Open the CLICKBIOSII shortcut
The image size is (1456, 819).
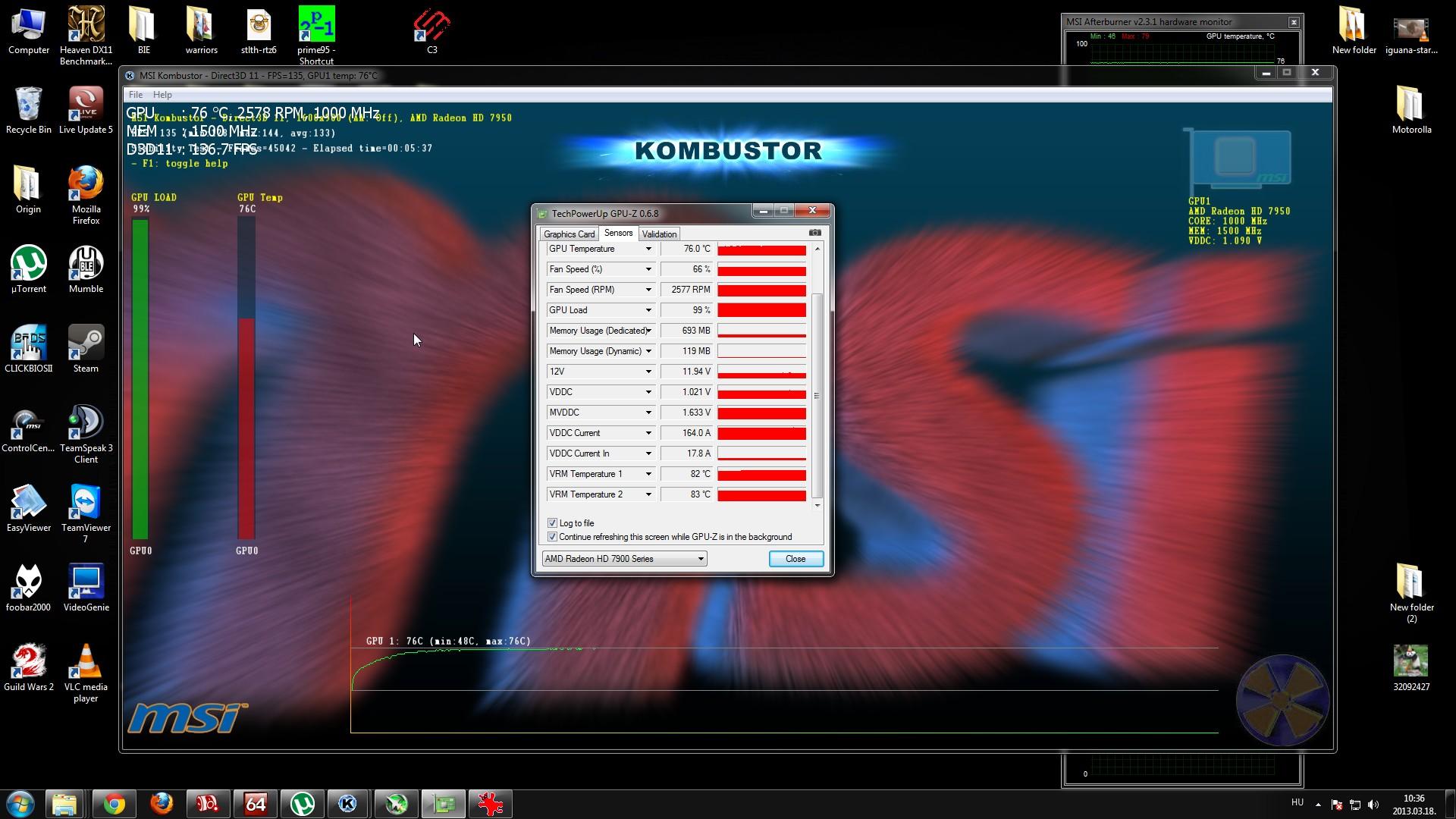29,349
